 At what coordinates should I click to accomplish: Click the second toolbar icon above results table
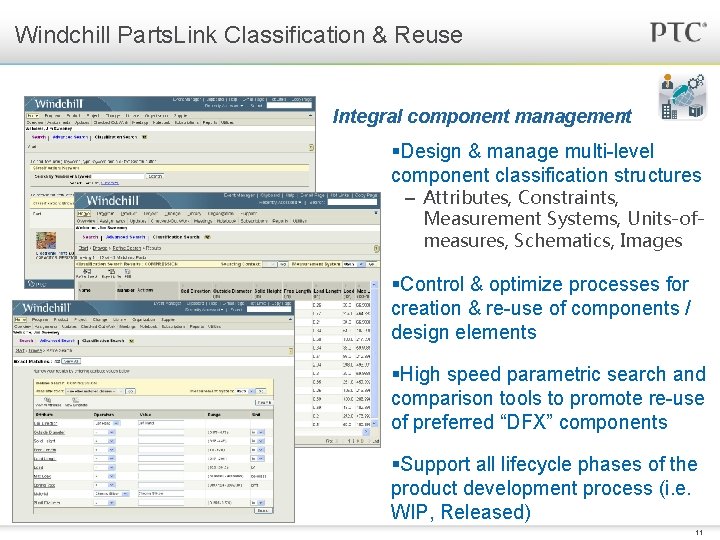[x=111, y=271]
